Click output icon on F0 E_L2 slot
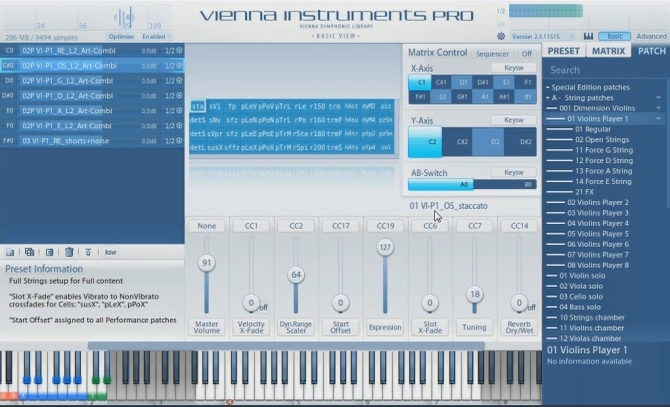 (179, 126)
